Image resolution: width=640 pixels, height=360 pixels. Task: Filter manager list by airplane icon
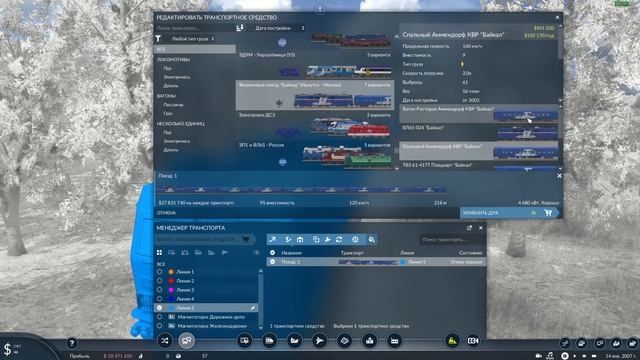coord(224,253)
